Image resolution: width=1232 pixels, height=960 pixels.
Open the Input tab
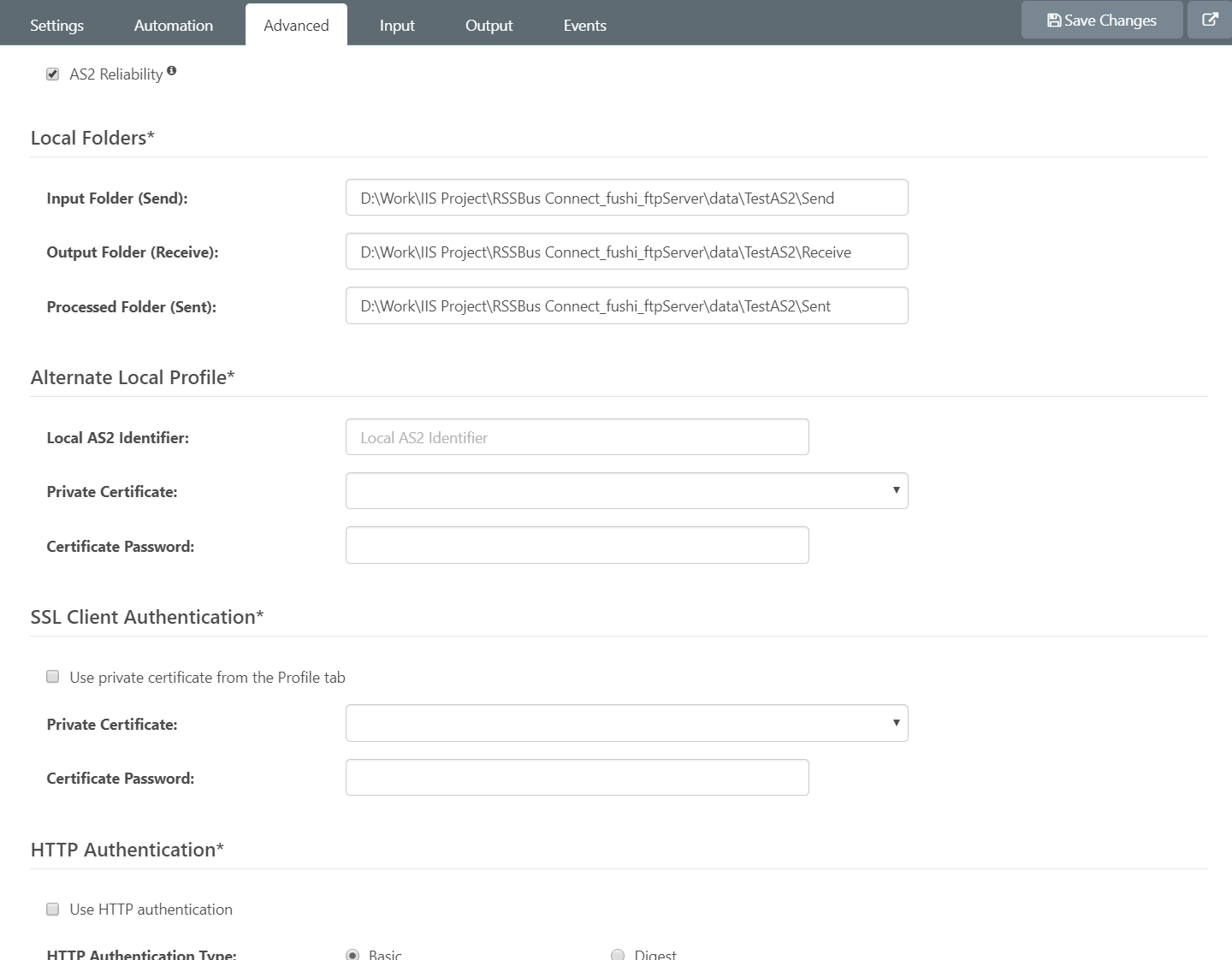[x=397, y=26]
